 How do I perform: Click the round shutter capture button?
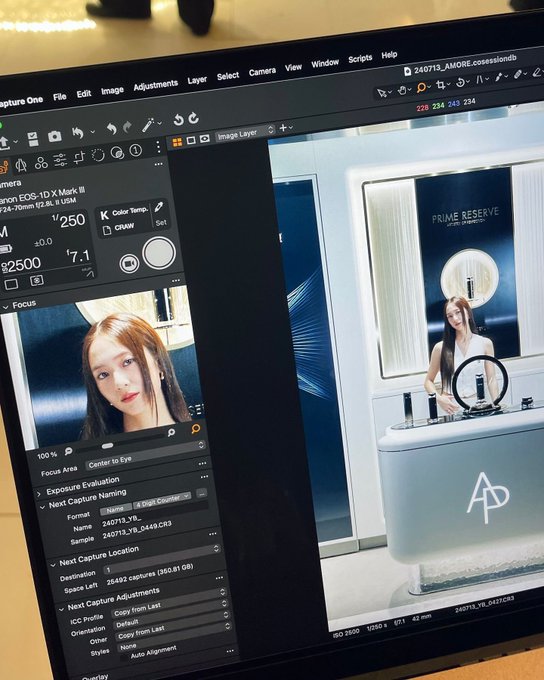159,253
